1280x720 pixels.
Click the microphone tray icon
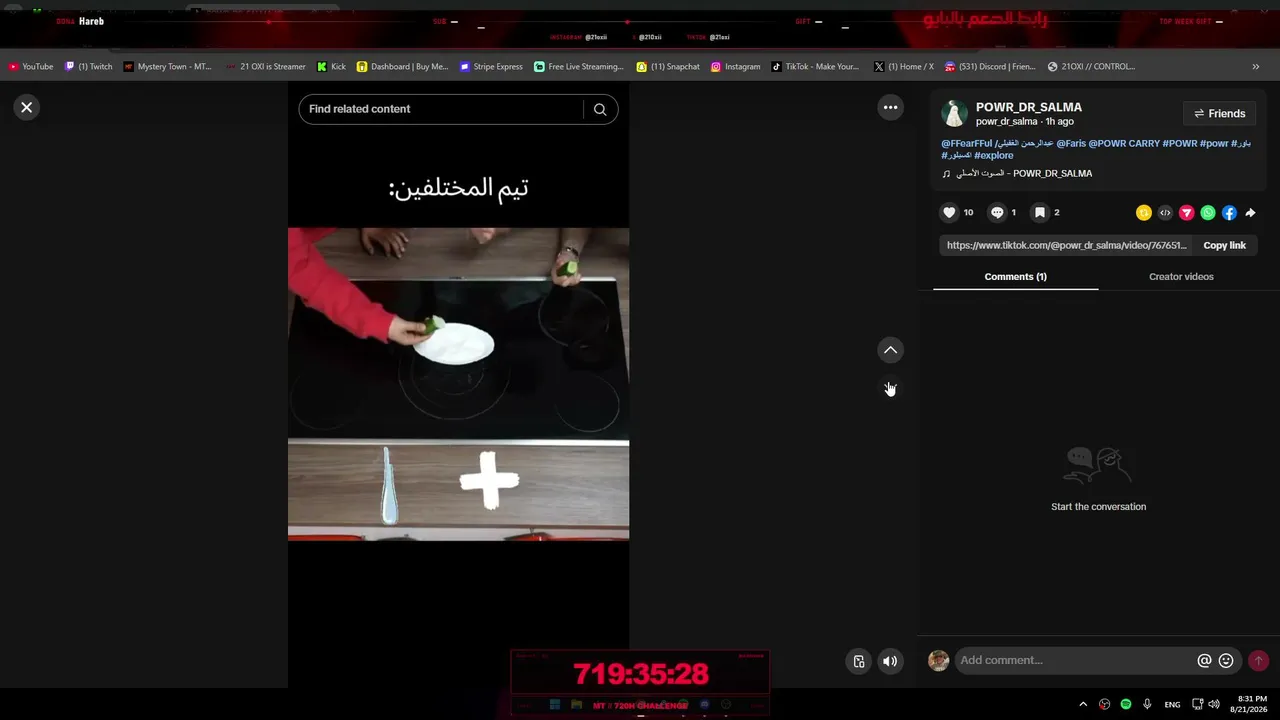coord(1147,704)
